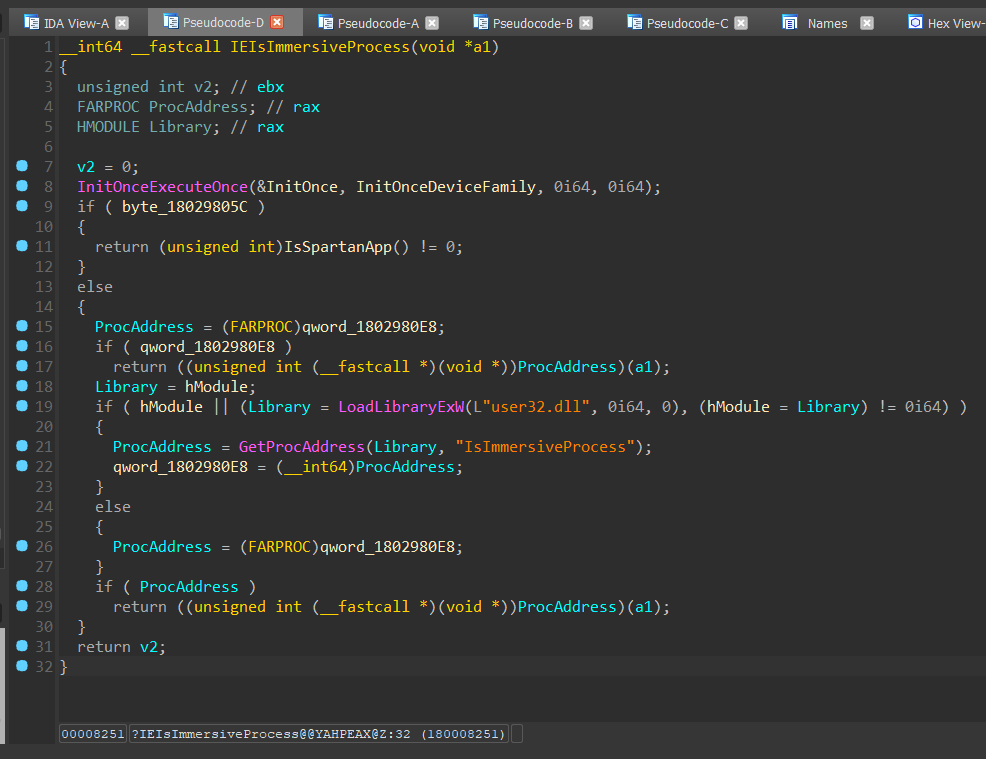Click the IsSpartanApp function call
This screenshot has width=986, height=759.
(x=340, y=247)
